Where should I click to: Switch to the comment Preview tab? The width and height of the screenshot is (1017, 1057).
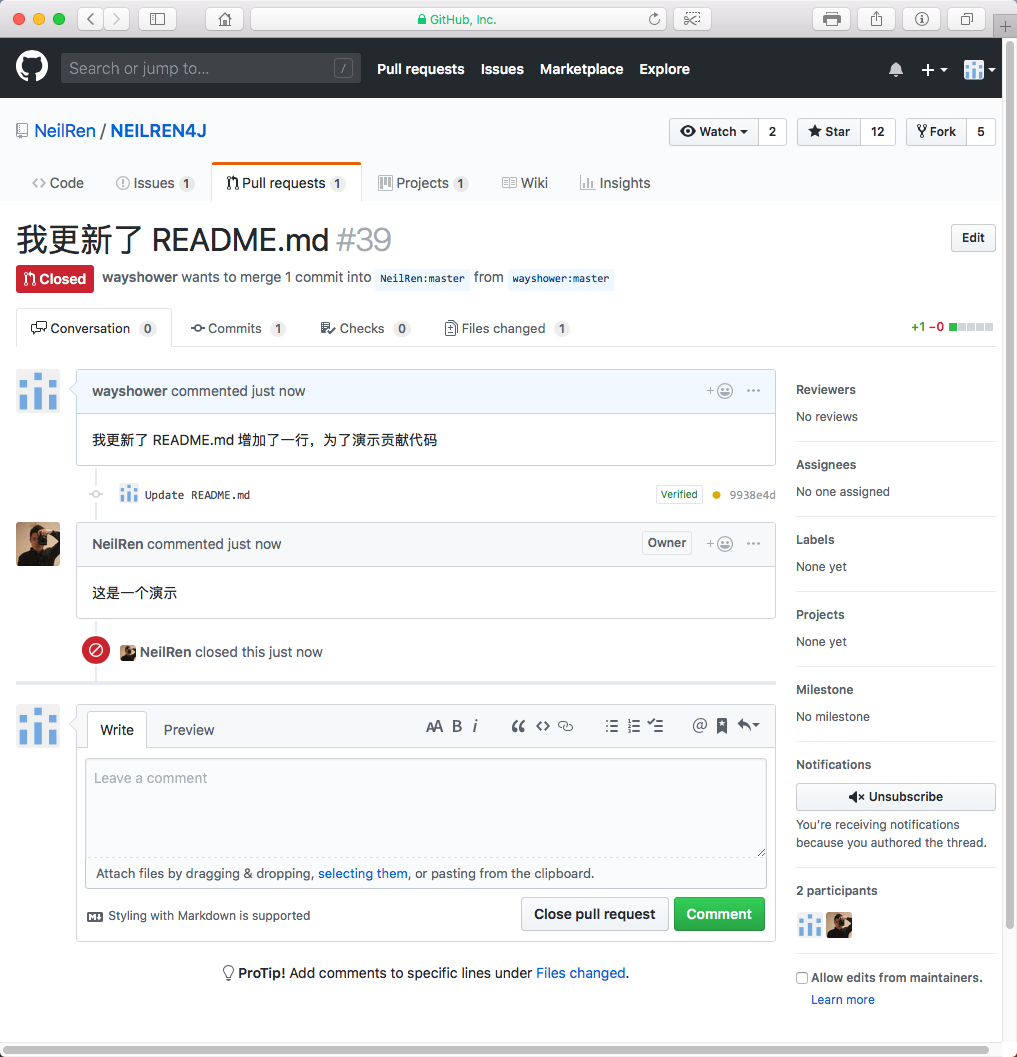[189, 730]
